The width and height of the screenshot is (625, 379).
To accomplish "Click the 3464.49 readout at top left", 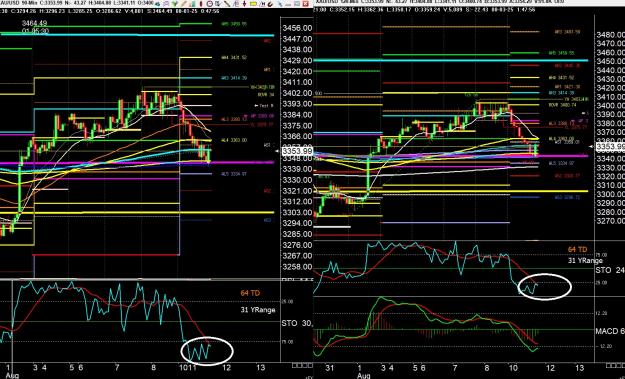I will [x=35, y=24].
